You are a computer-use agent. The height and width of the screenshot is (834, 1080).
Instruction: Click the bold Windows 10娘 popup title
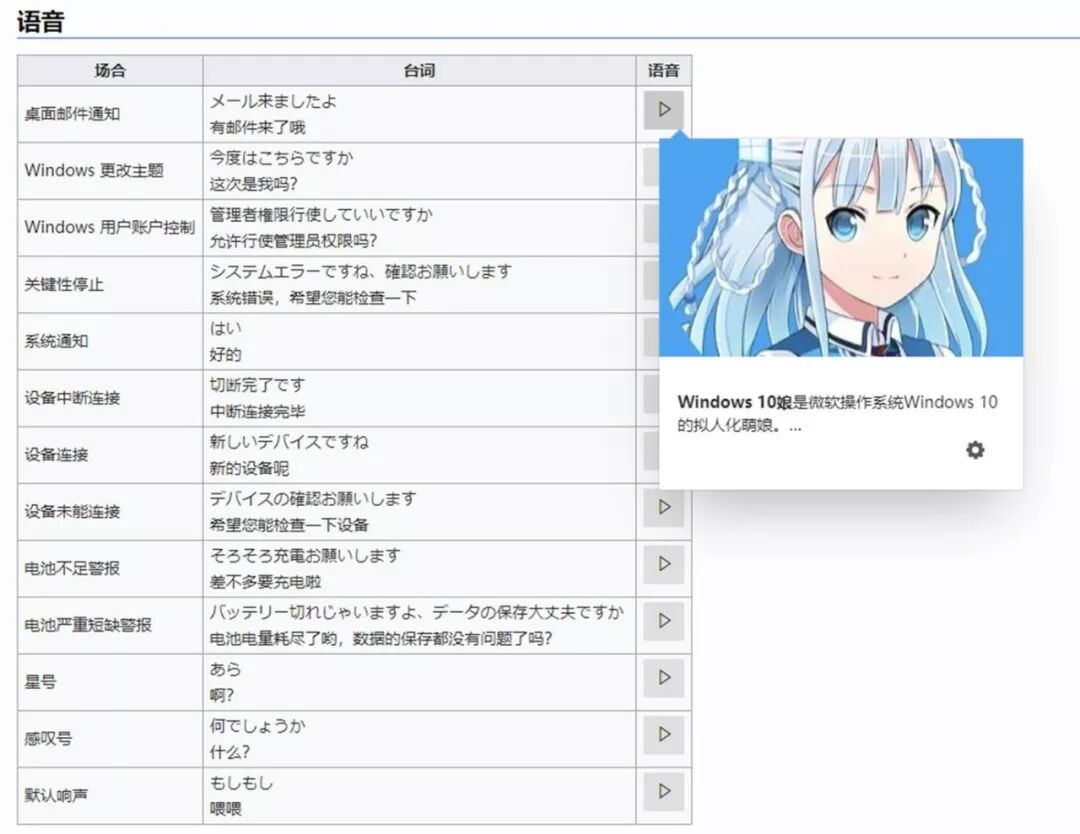734,402
